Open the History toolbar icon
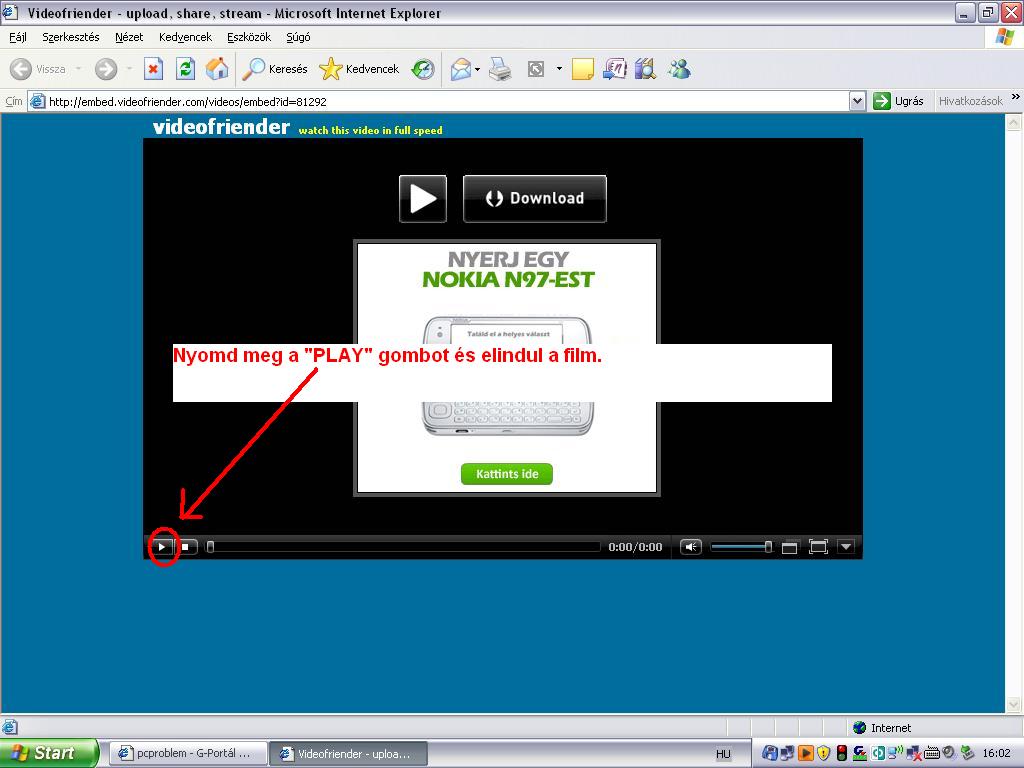Viewport: 1024px width, 768px height. [x=423, y=69]
